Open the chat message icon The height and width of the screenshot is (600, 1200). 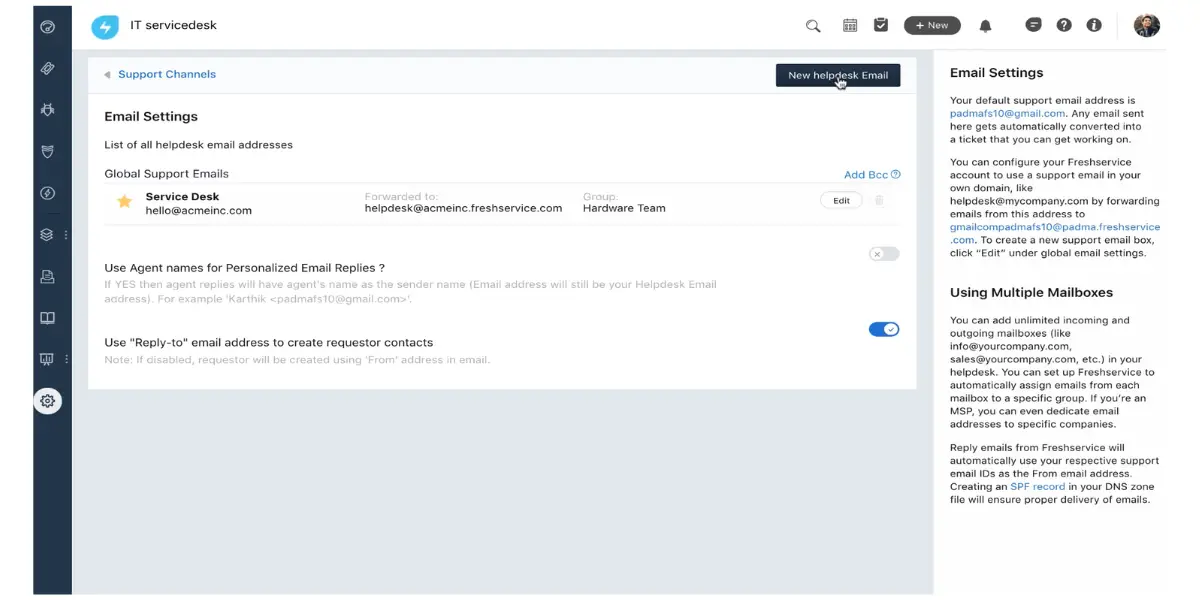[x=1034, y=25]
